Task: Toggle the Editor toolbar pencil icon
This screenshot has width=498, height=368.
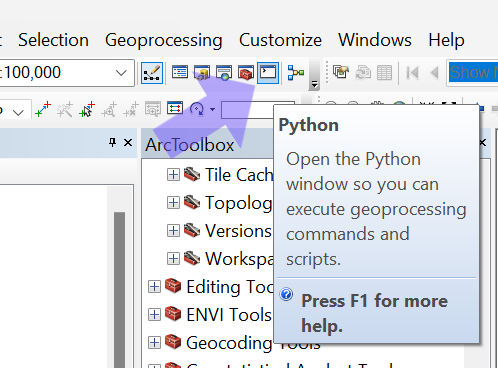Action: [x=152, y=73]
